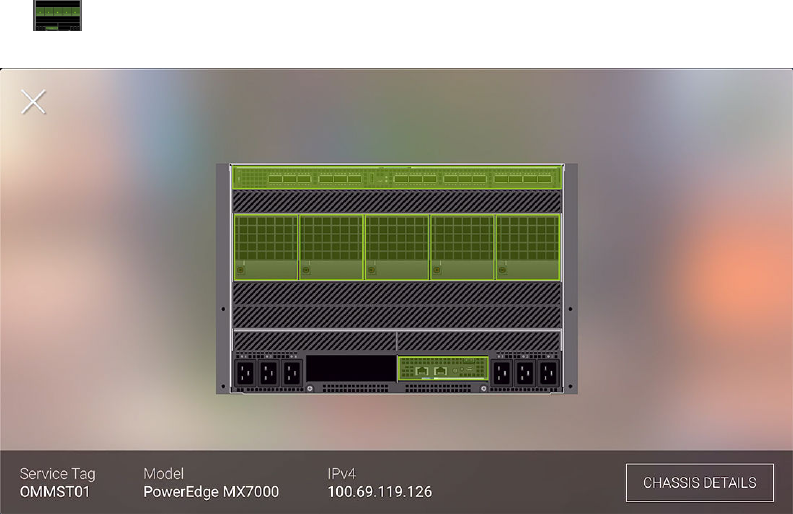
Task: Open the CHASSIS DETAILS button
Action: (699, 483)
